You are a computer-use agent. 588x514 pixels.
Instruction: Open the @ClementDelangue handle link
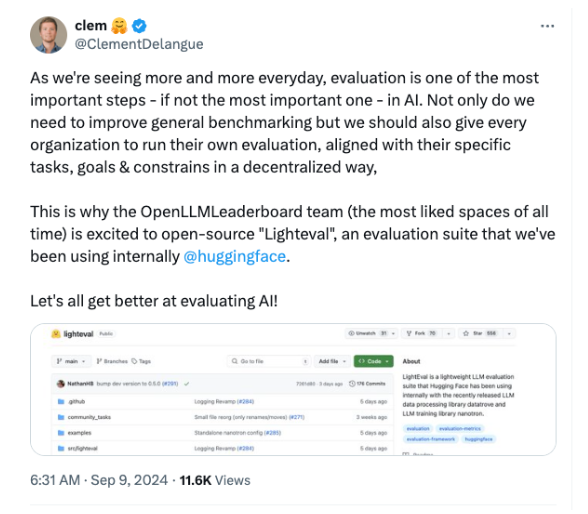139,44
